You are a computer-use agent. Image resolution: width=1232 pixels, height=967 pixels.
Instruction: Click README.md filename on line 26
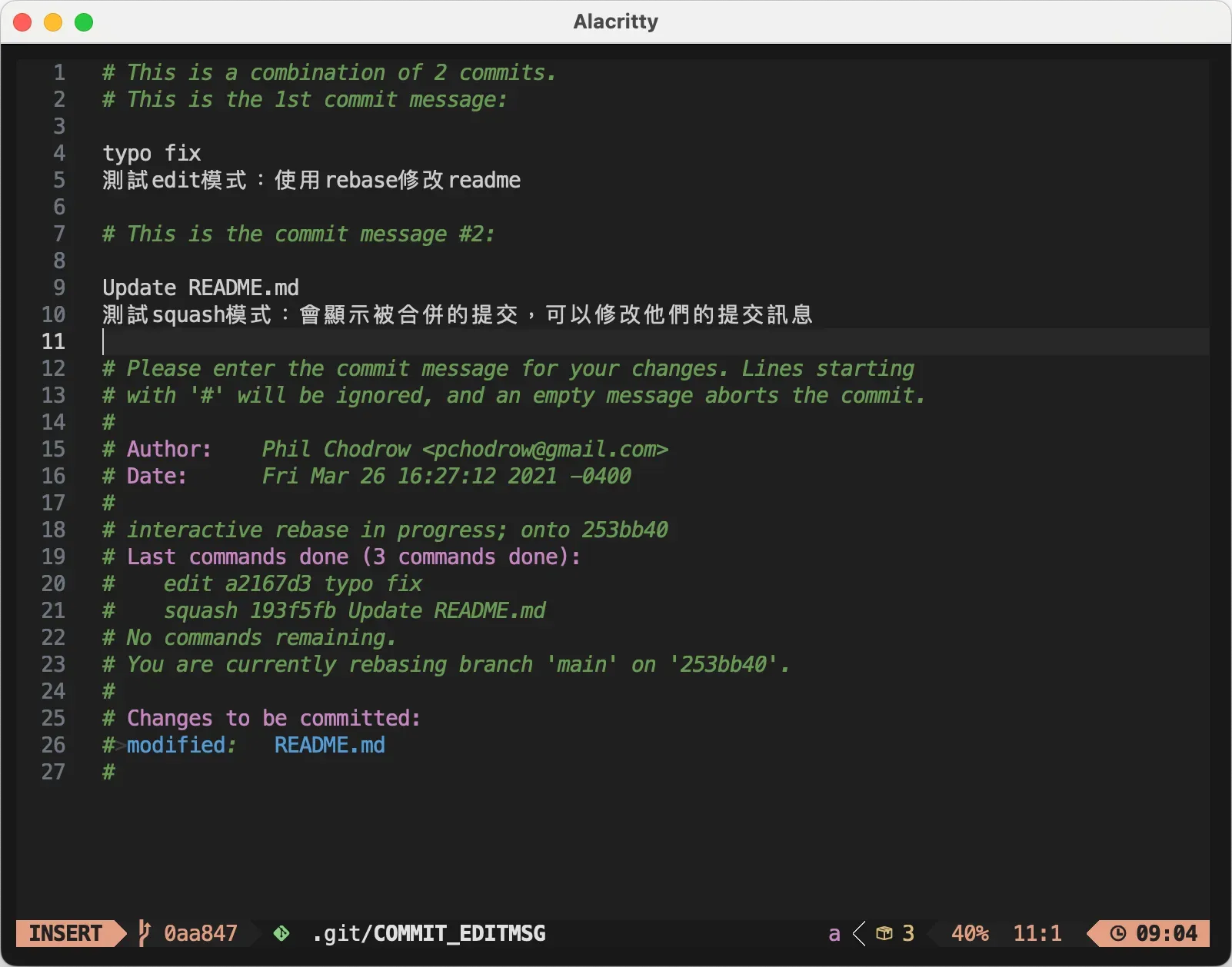pyautogui.click(x=330, y=745)
